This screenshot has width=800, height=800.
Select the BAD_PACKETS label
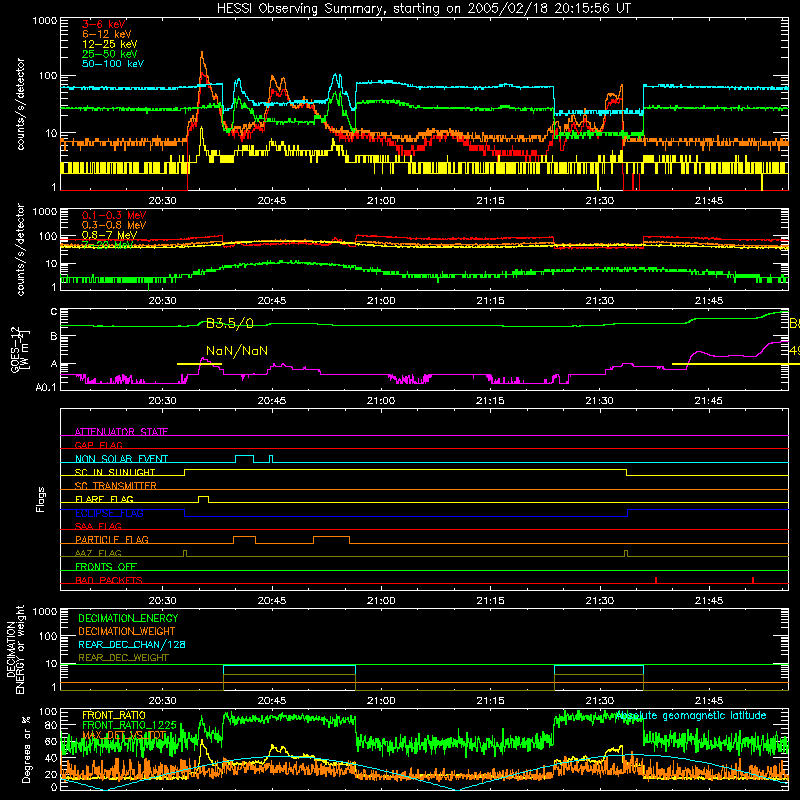pyautogui.click(x=109, y=580)
